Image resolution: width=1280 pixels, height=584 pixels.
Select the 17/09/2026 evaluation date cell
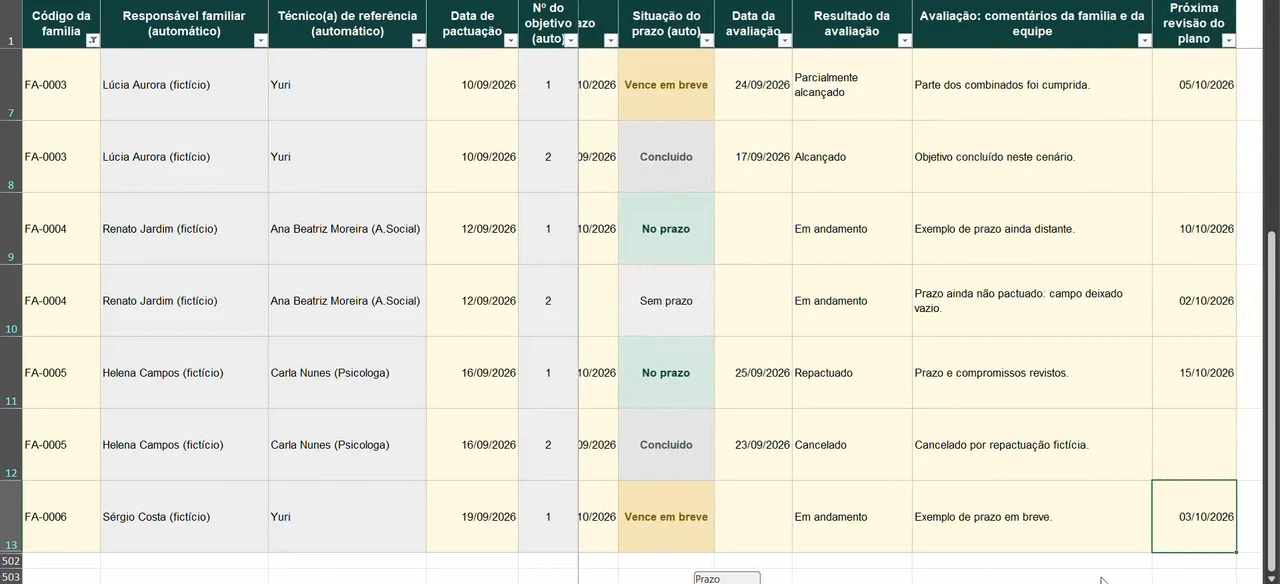pyautogui.click(x=753, y=157)
